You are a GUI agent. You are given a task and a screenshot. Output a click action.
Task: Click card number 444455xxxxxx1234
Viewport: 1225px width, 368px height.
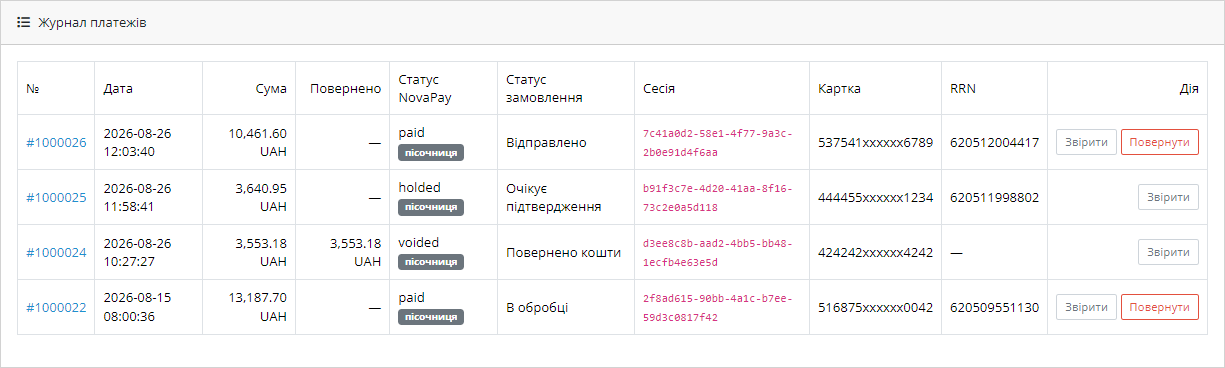pyautogui.click(x=875, y=198)
